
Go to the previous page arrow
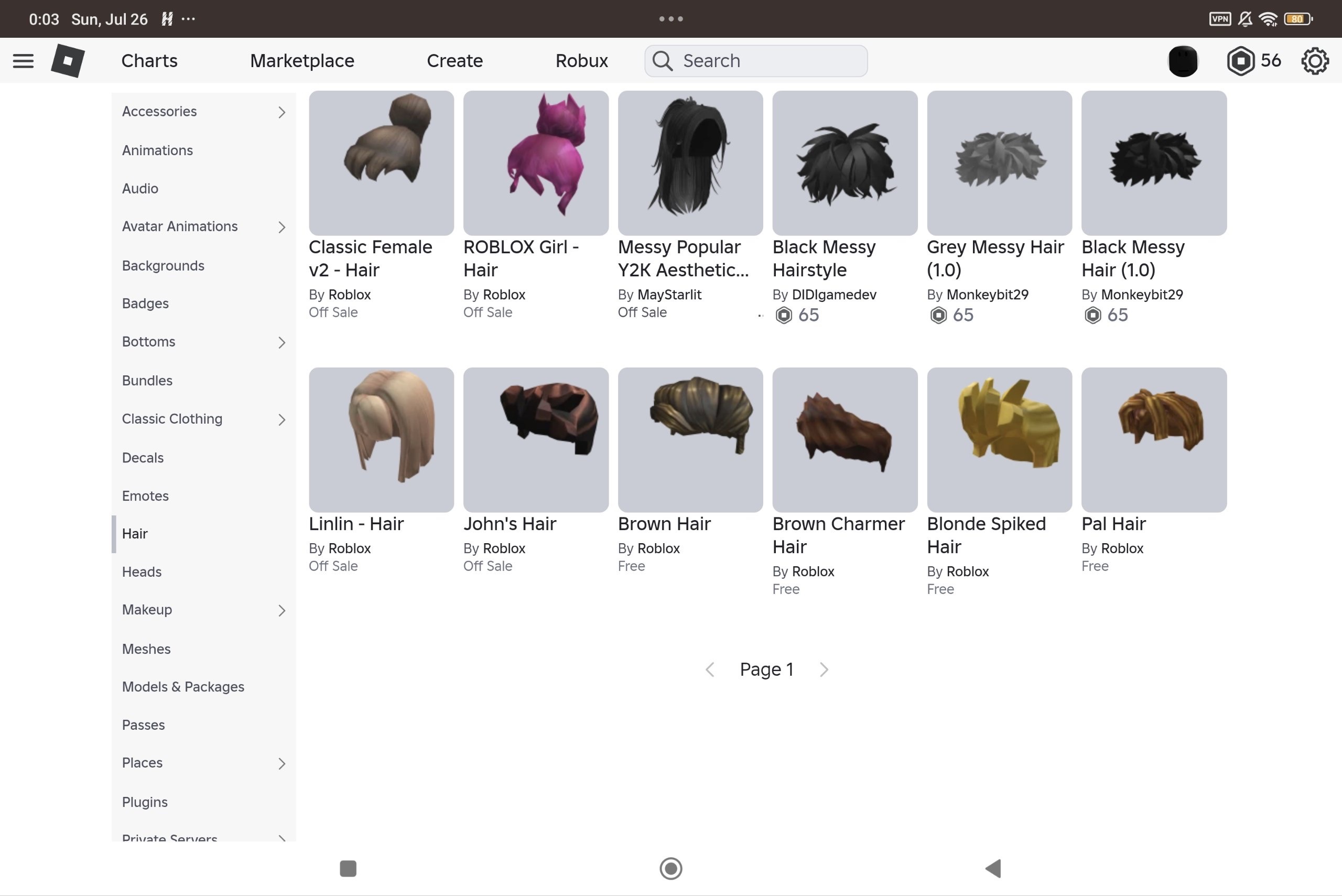(x=710, y=669)
